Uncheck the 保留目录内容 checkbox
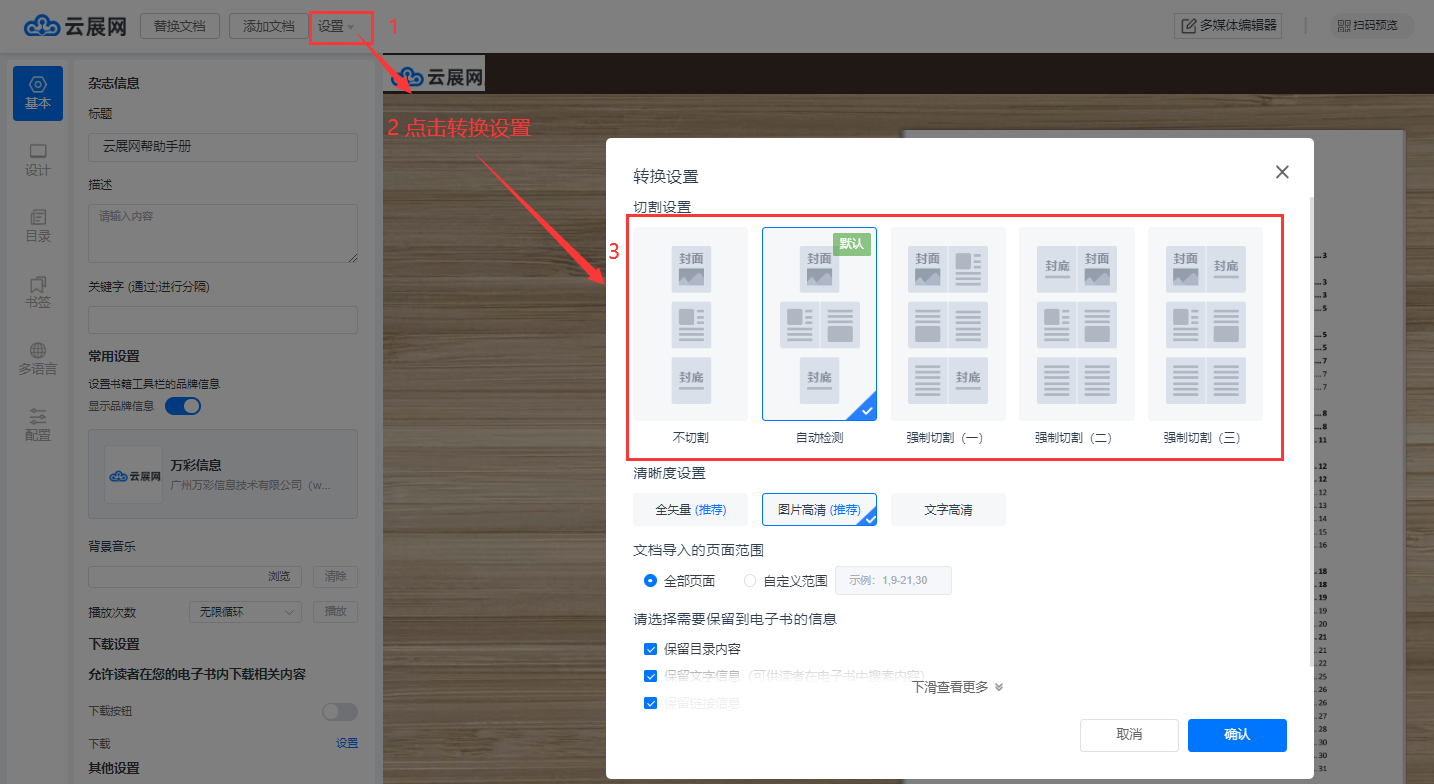Image resolution: width=1434 pixels, height=784 pixels. coord(651,649)
